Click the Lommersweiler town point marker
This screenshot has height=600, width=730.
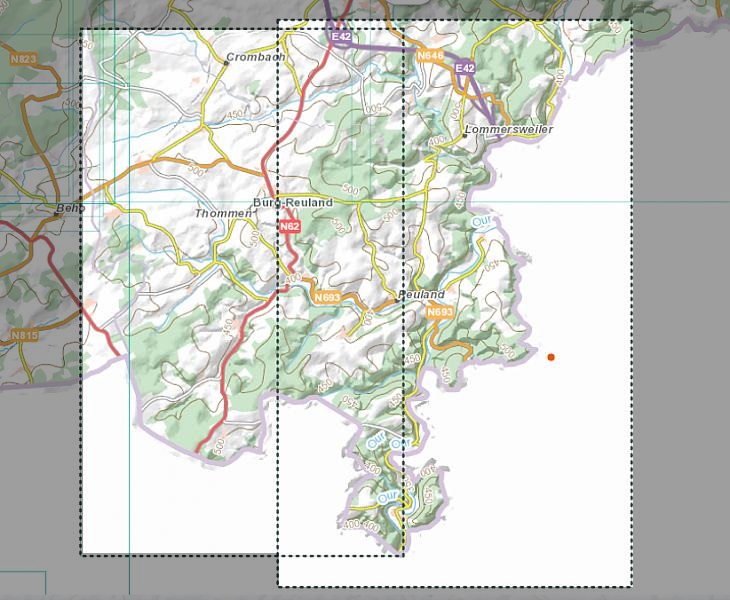(466, 133)
